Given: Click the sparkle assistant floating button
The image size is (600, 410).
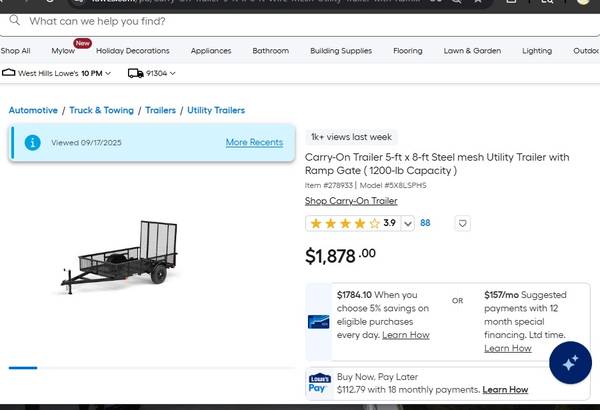Looking at the screenshot, I should point(570,363).
